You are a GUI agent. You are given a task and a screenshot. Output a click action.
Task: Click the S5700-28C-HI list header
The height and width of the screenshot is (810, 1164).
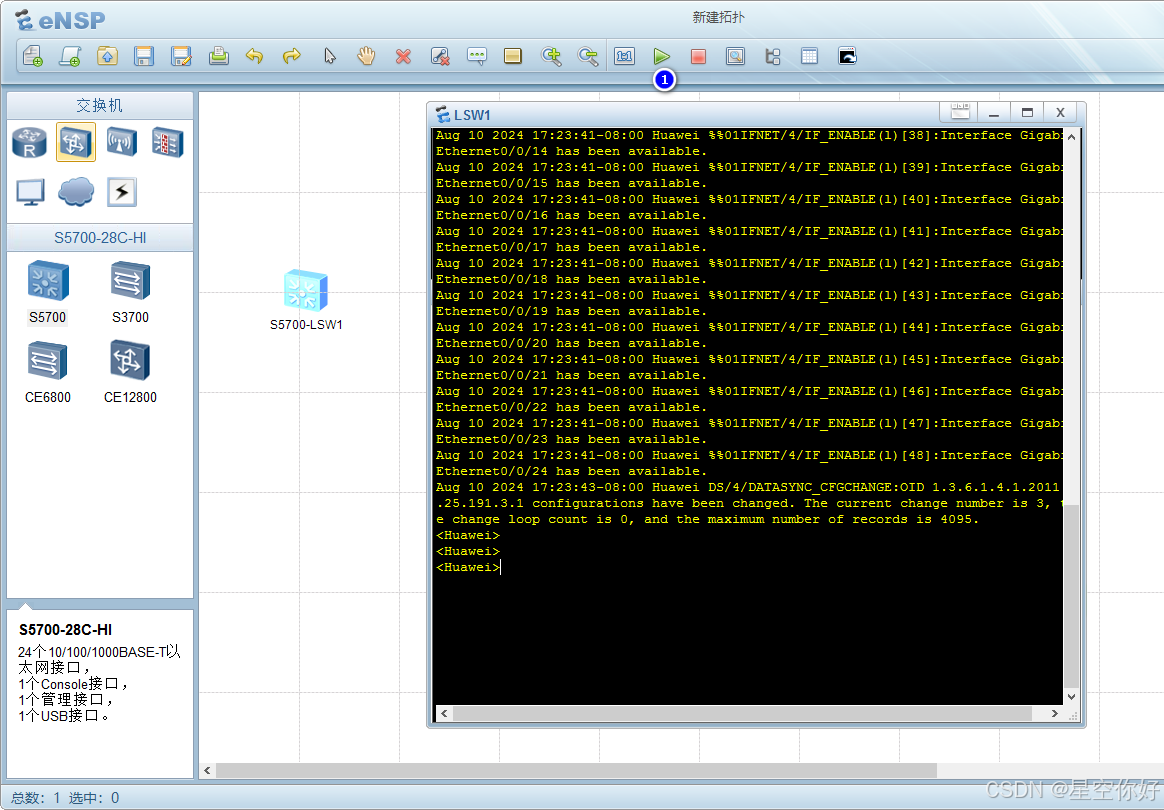(x=99, y=238)
